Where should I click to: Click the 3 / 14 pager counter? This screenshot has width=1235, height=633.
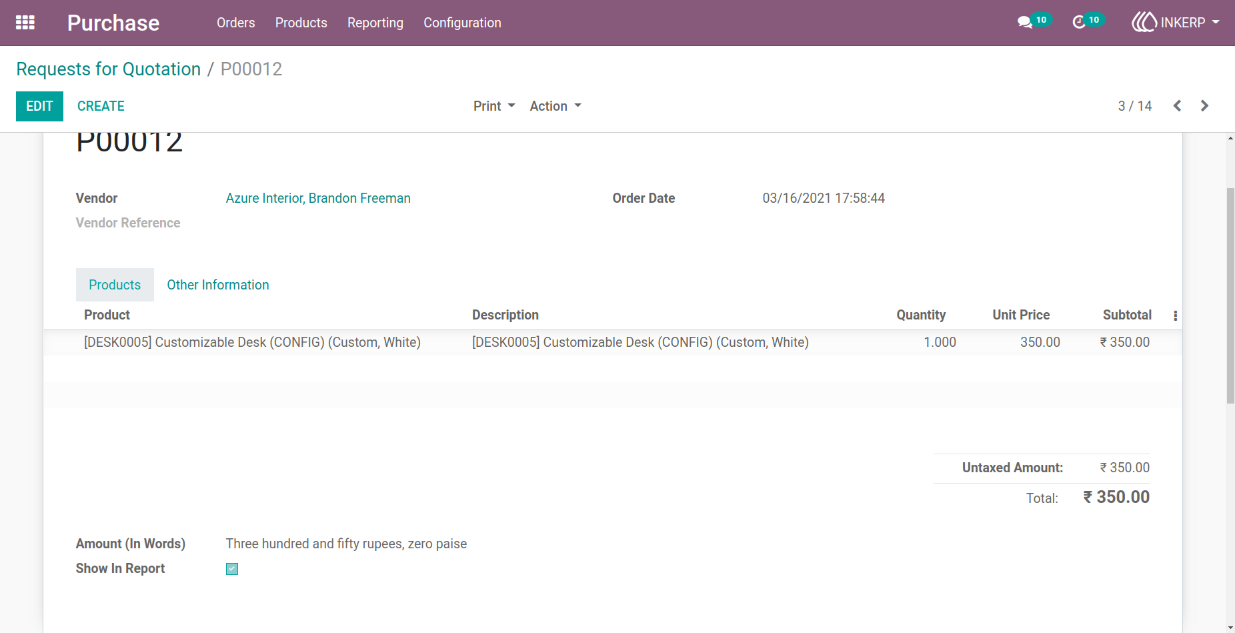click(x=1135, y=106)
